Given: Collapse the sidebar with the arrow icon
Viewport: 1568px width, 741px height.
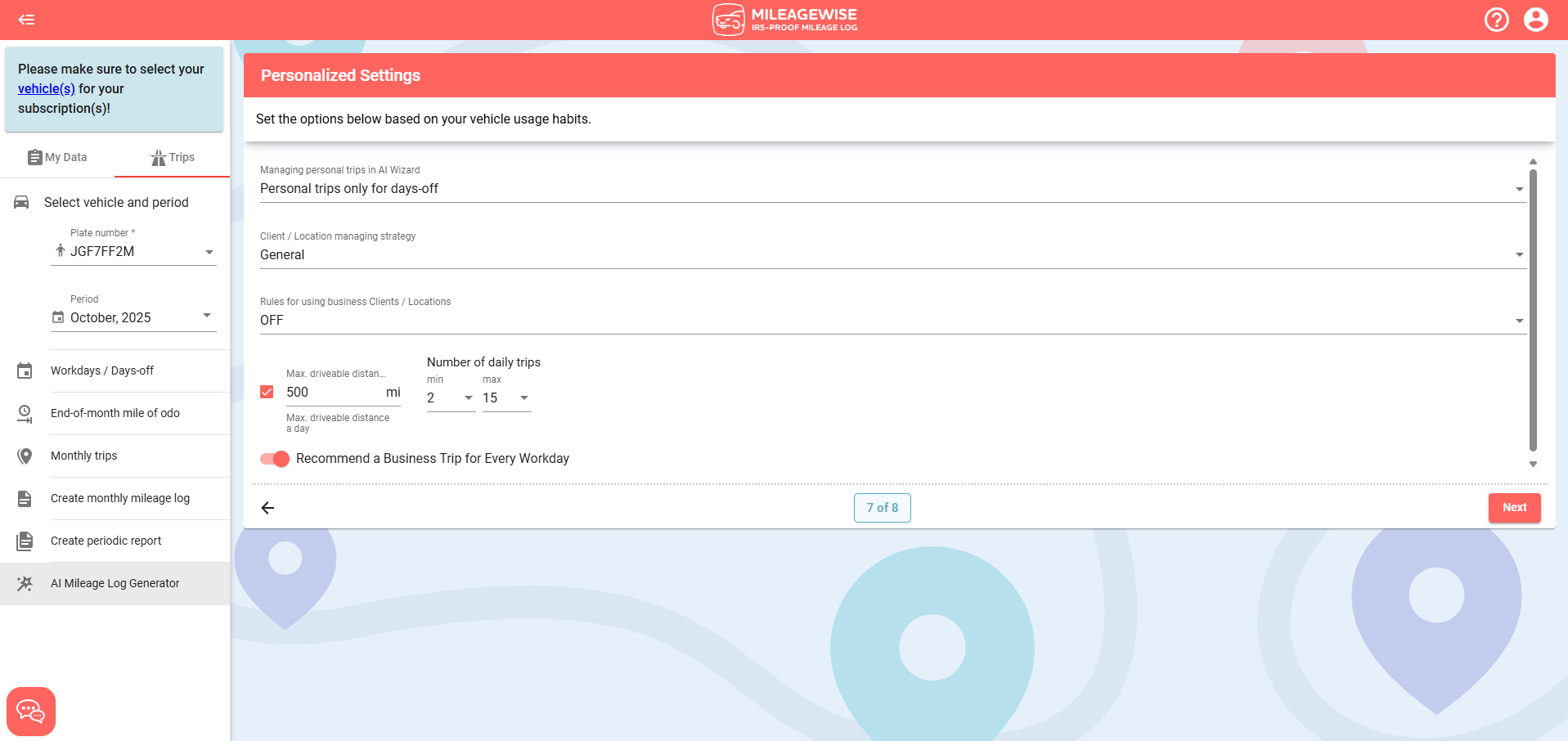Looking at the screenshot, I should 26,19.
